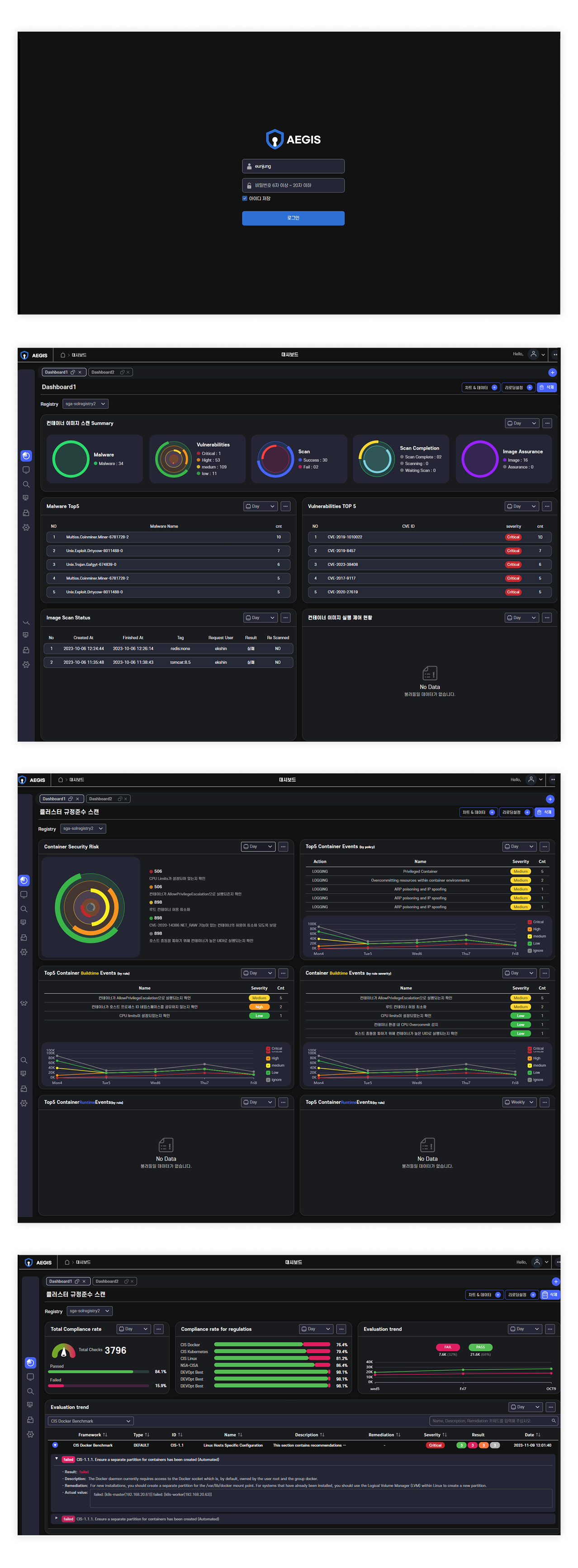Open more options in Vulnerabilities TOP 5 panel
The height and width of the screenshot is (1568, 578).
click(x=547, y=506)
